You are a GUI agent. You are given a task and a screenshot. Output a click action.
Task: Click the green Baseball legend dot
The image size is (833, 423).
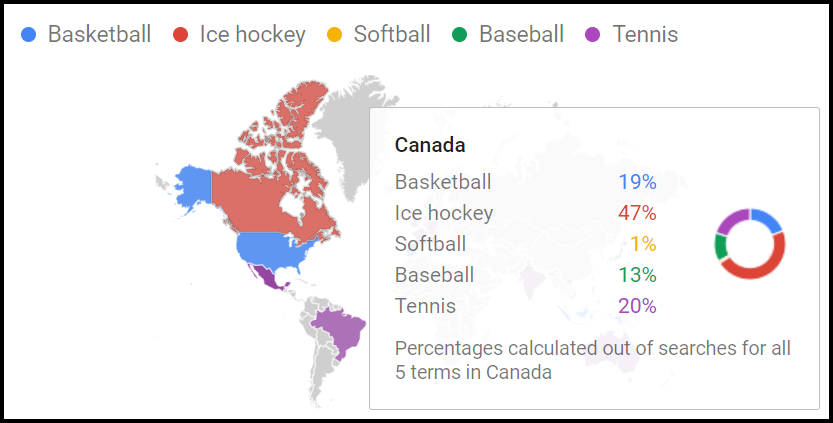tap(459, 35)
